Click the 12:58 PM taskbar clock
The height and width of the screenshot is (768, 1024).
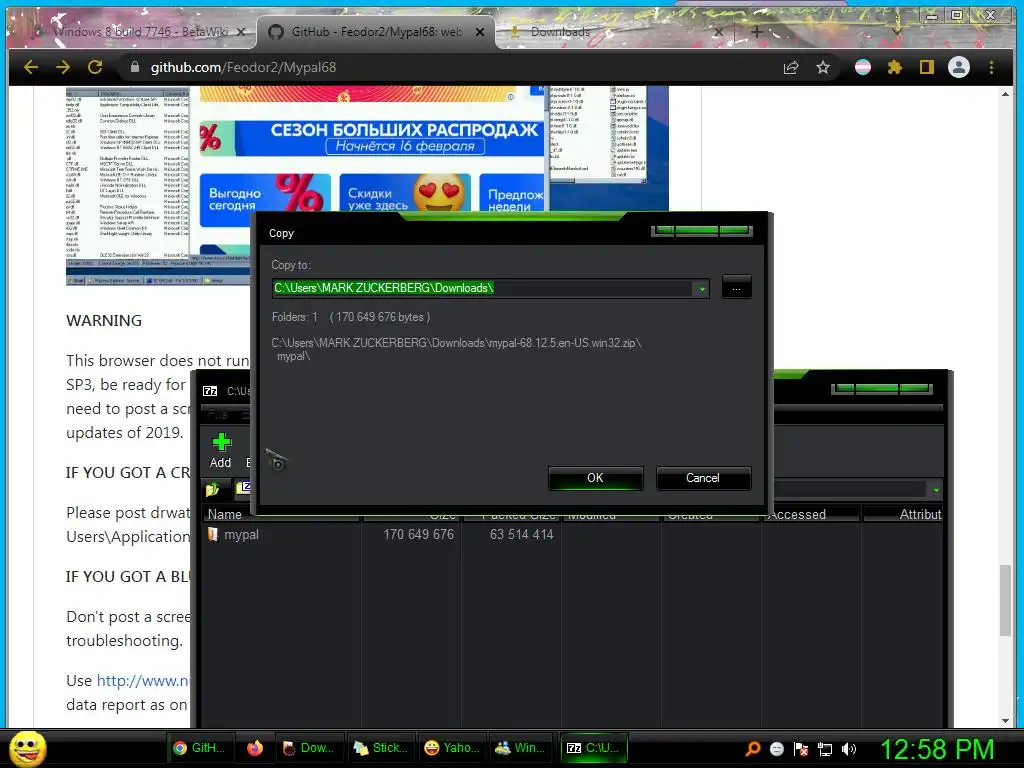pos(938,749)
